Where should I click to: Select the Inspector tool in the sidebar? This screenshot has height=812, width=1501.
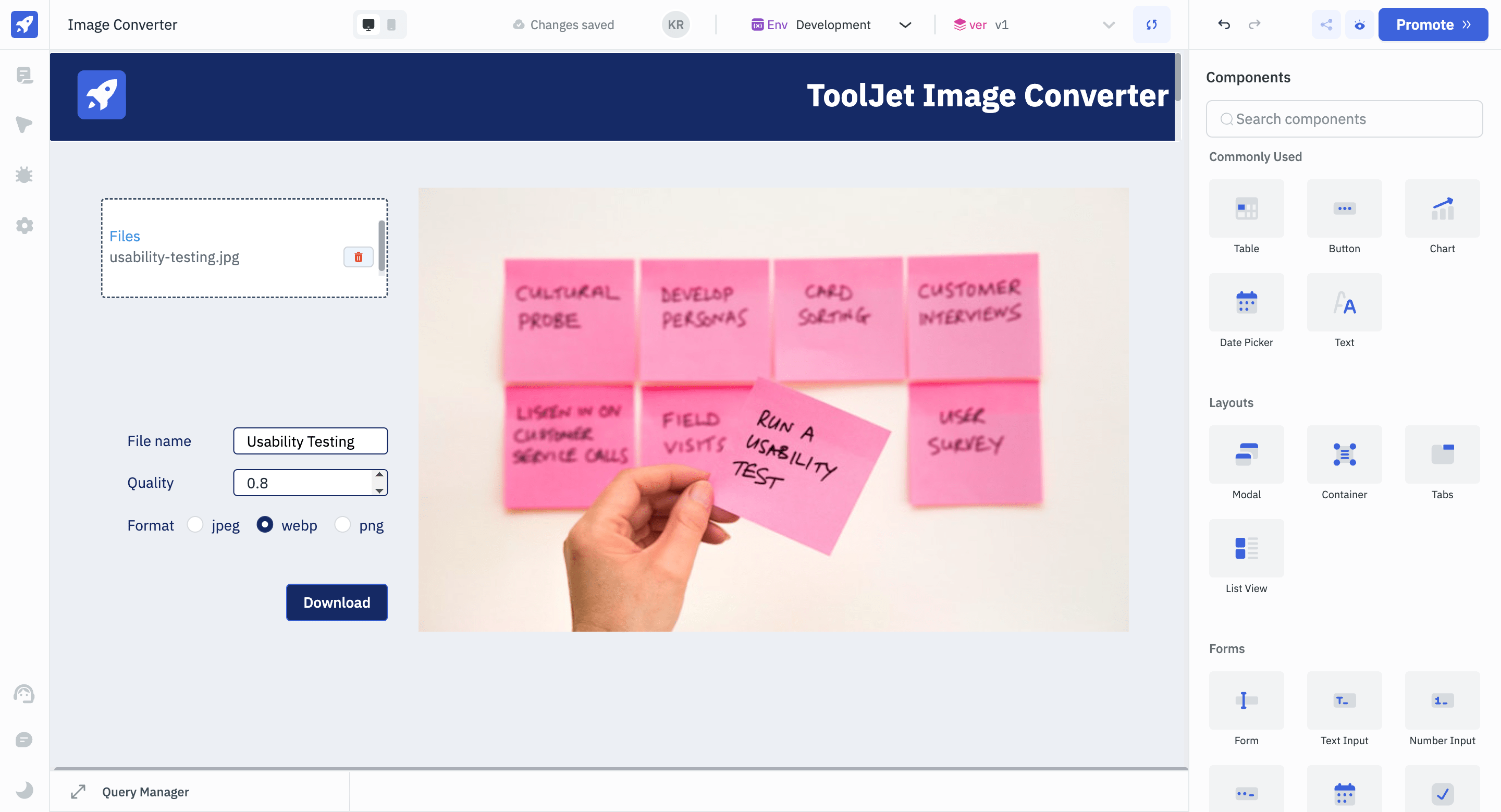coord(24,124)
